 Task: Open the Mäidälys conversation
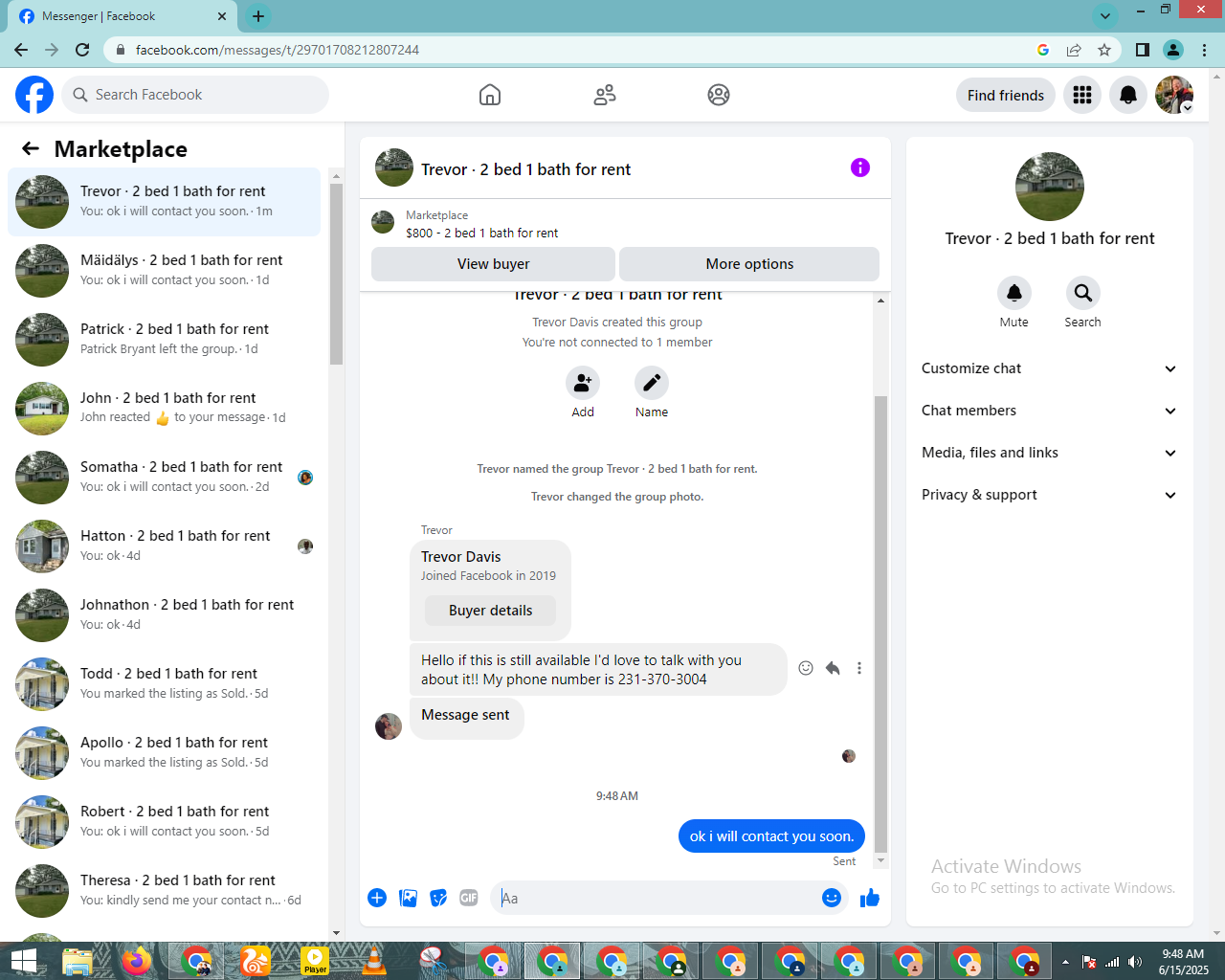coord(164,271)
